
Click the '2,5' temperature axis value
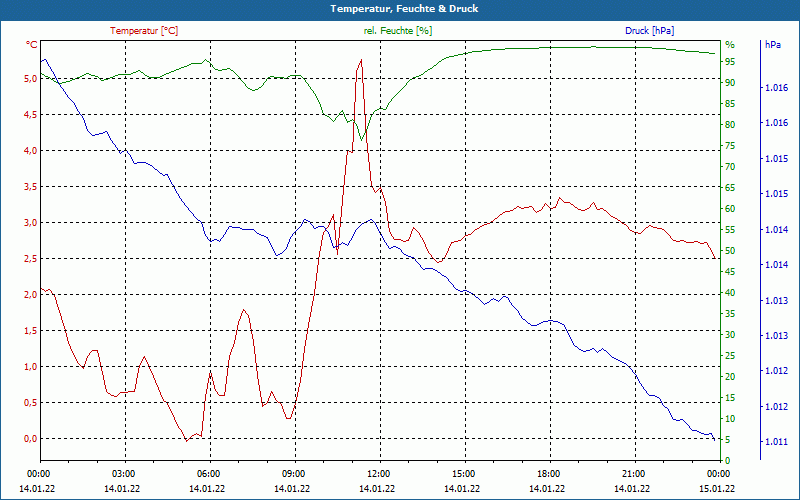click(x=31, y=259)
